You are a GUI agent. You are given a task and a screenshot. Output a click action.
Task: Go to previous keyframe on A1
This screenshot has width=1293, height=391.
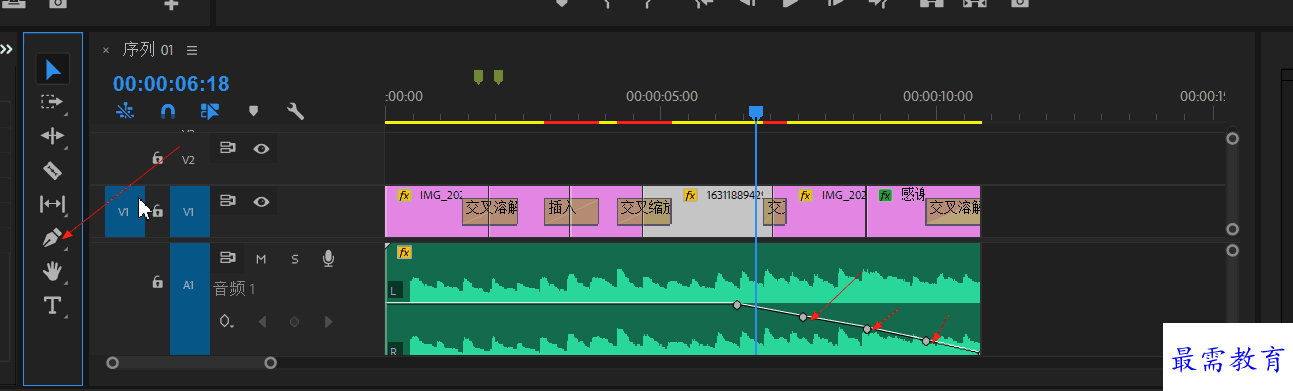262,322
